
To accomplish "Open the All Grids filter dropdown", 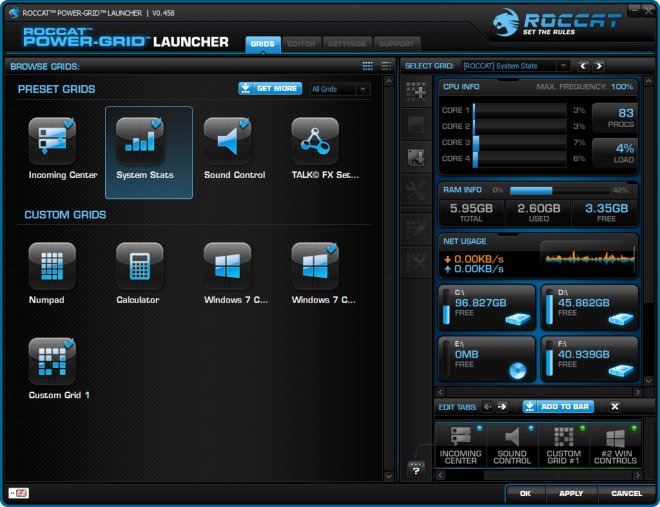I will point(340,89).
